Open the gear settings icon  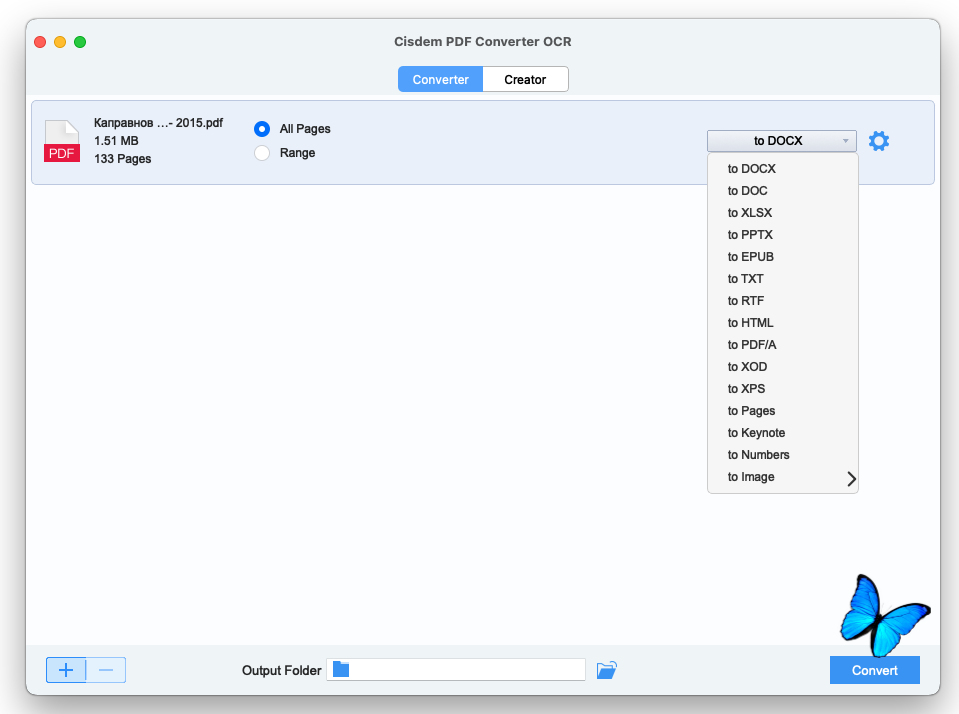point(878,141)
